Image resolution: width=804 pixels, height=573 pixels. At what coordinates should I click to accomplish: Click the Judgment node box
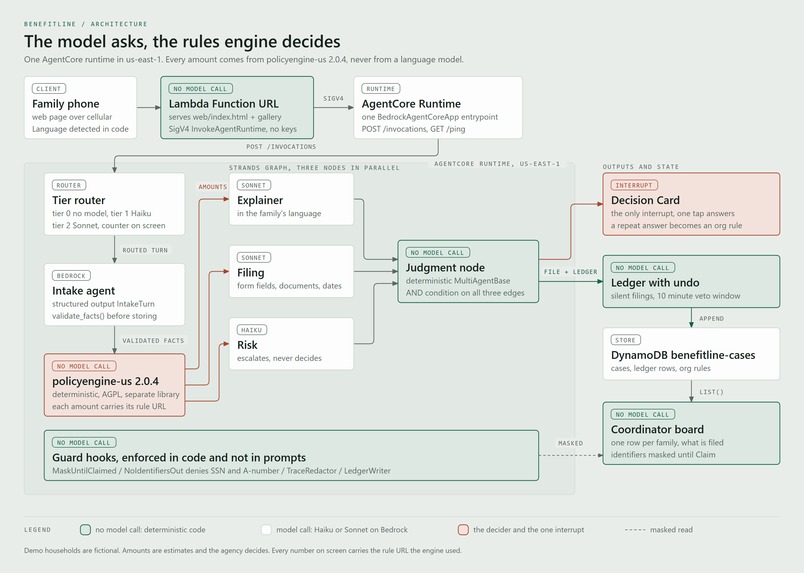tap(468, 271)
